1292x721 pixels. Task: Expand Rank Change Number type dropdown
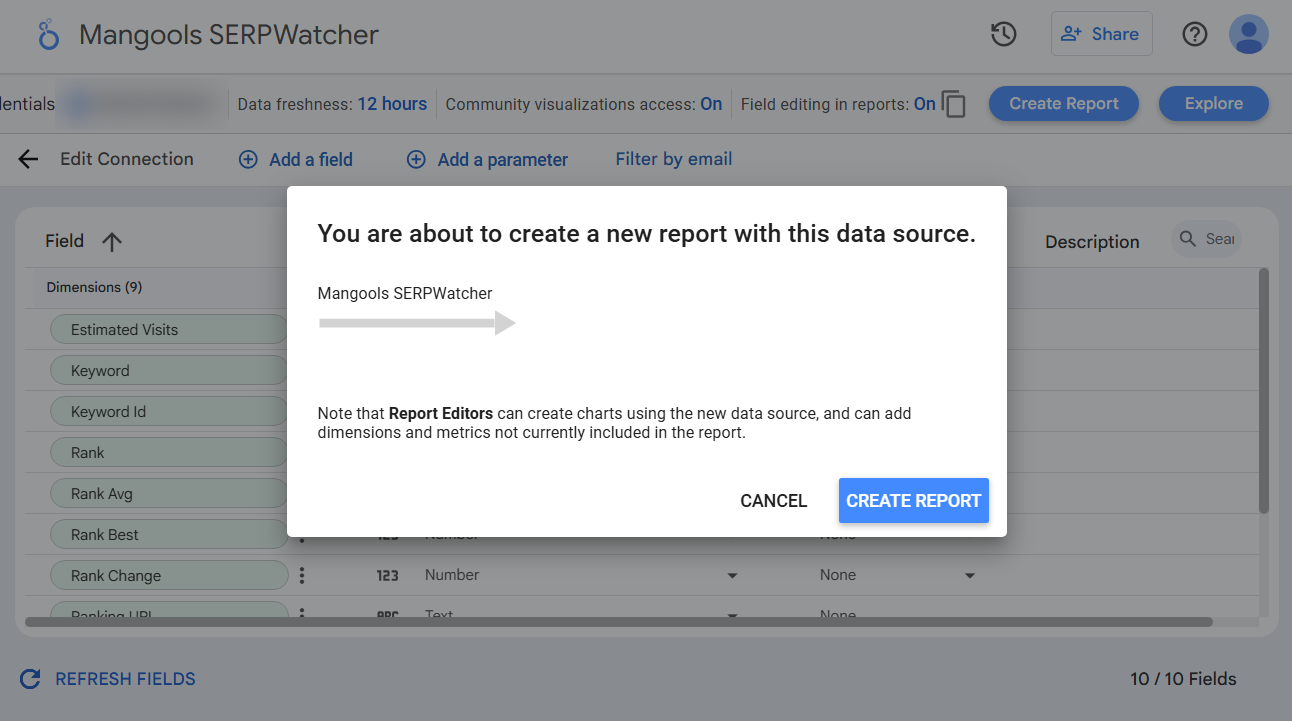pyautogui.click(x=732, y=576)
